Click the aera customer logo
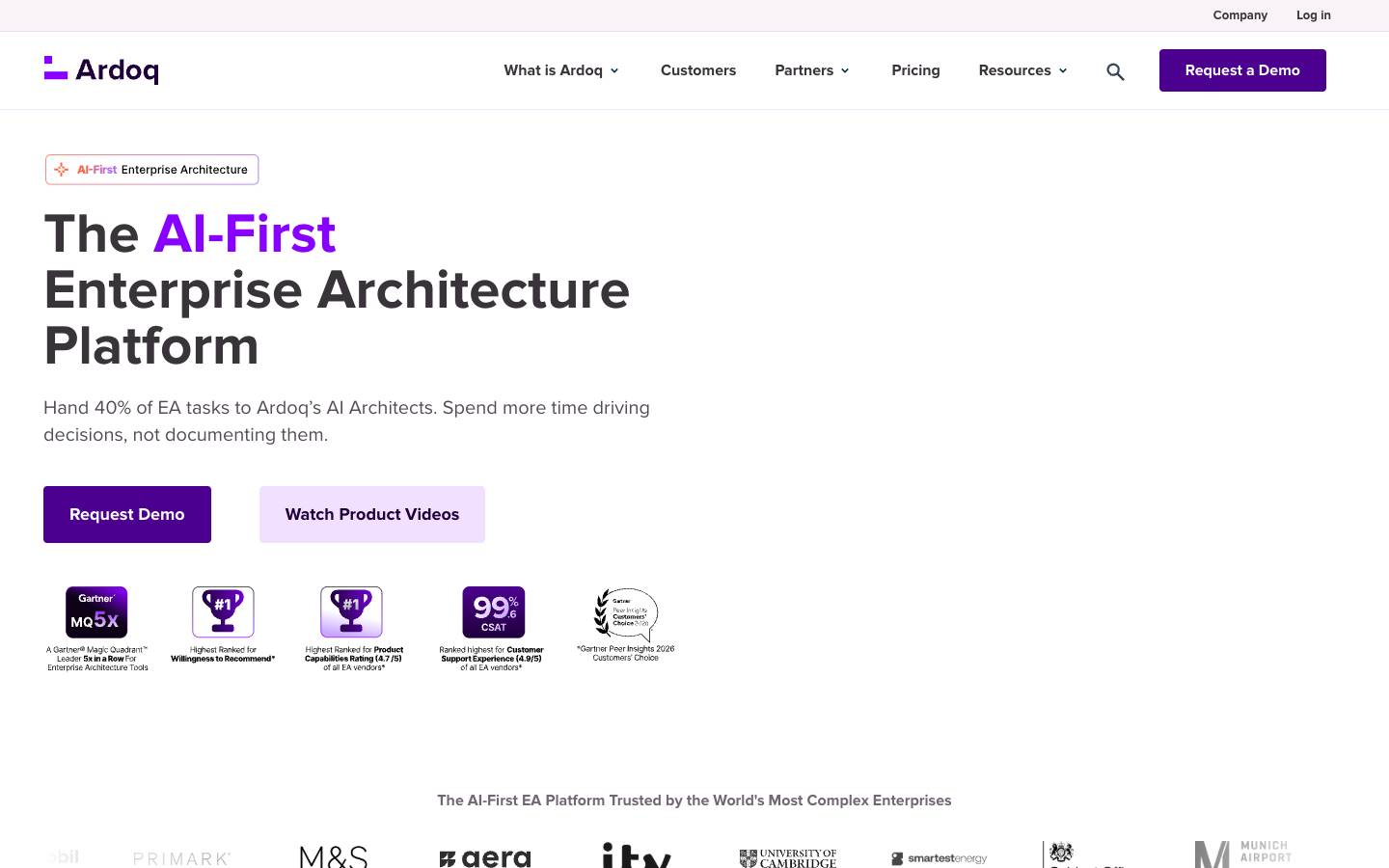This screenshot has height=868, width=1389. (485, 857)
